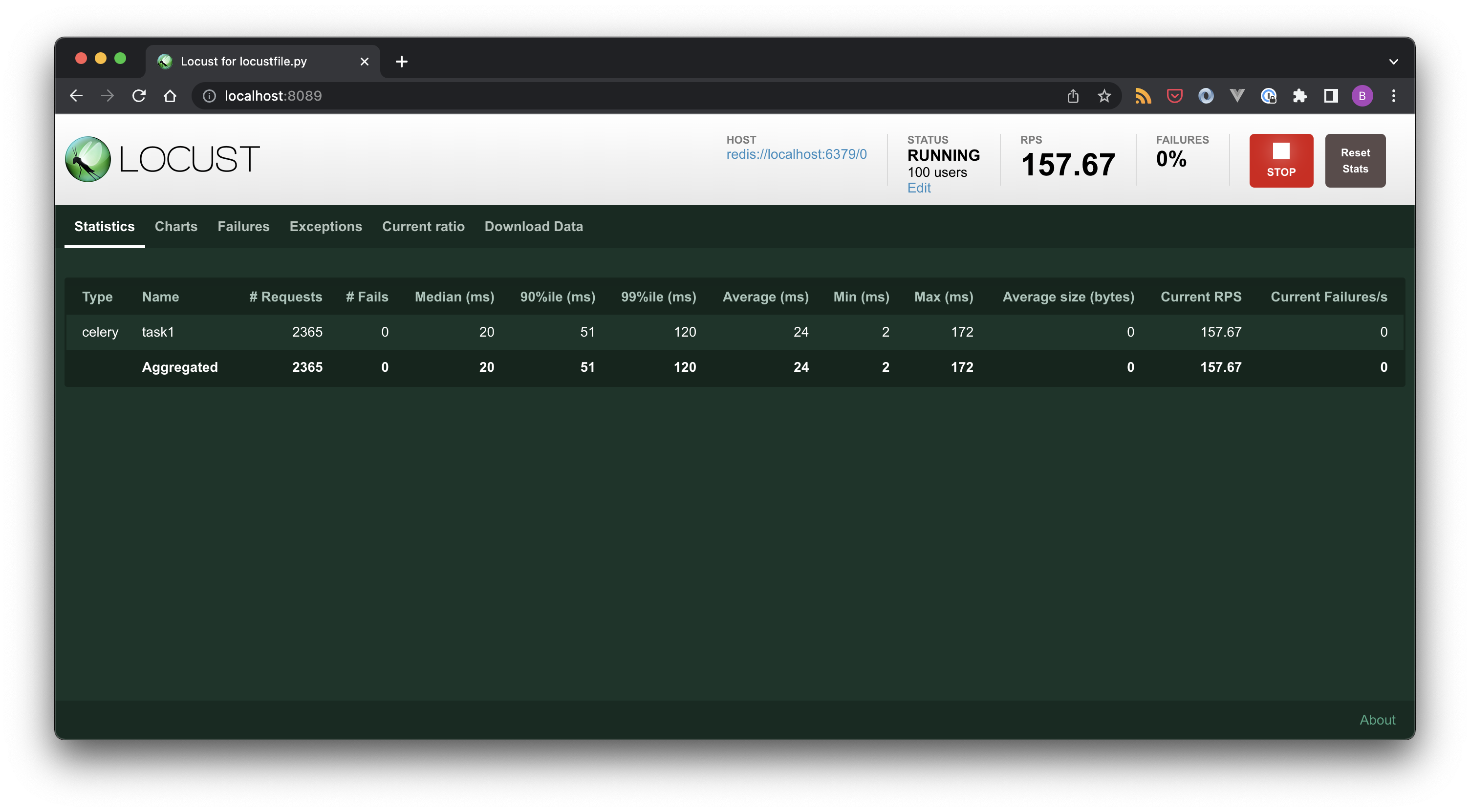This screenshot has height=812, width=1470.
Task: Click the browser forward navigation icon
Action: [x=108, y=96]
